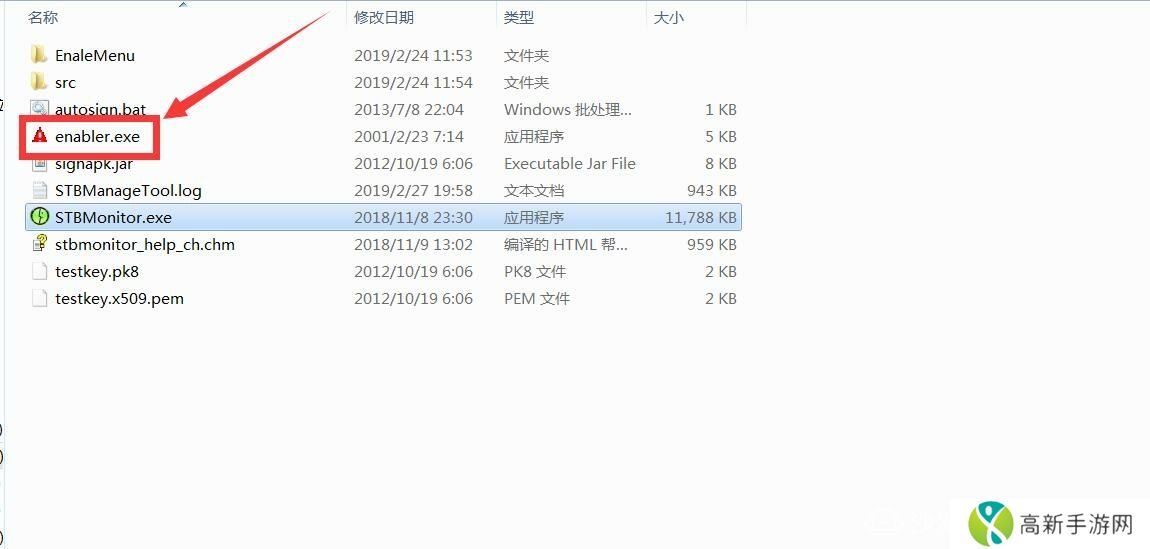Click the STBManageTool.log file name

coord(128,191)
